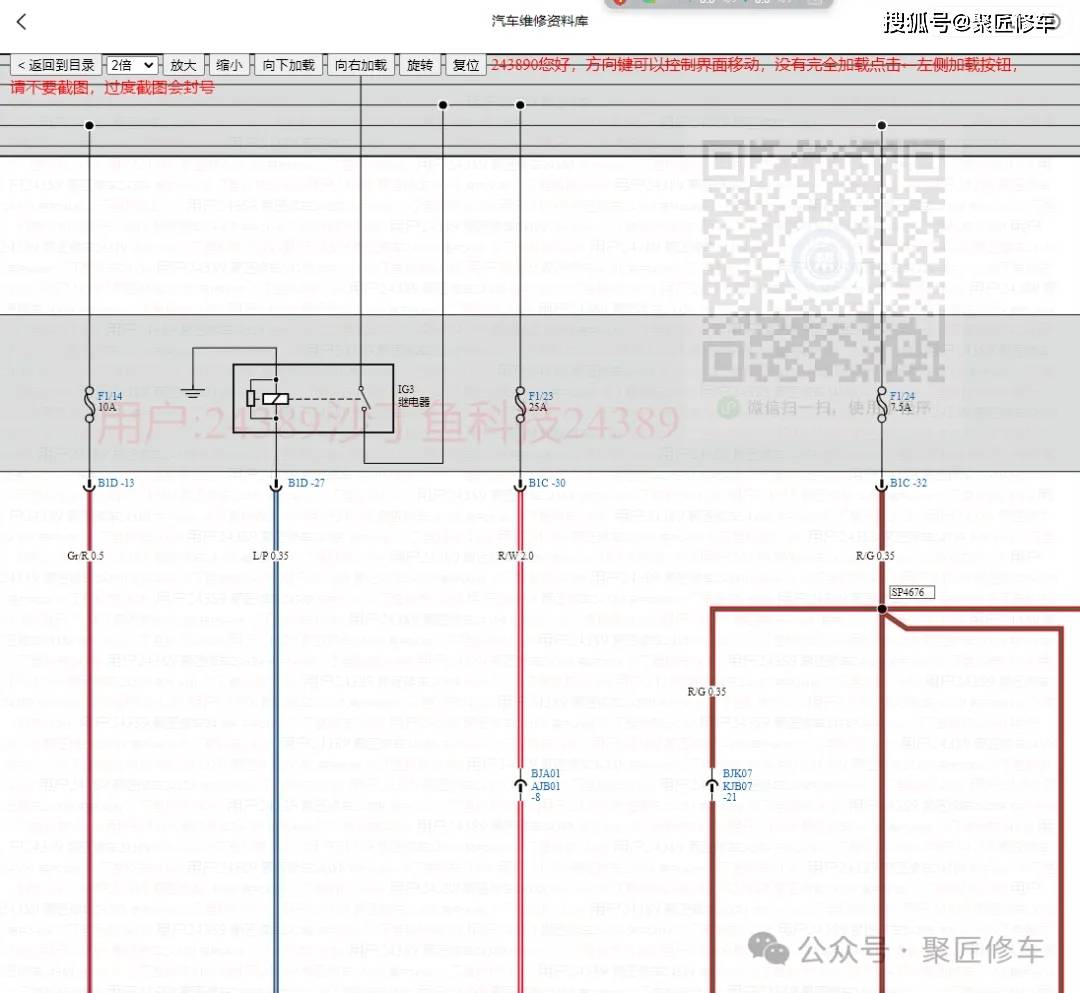Click the 返回到目录 button
Image resolution: width=1080 pixels, height=993 pixels.
coord(55,65)
